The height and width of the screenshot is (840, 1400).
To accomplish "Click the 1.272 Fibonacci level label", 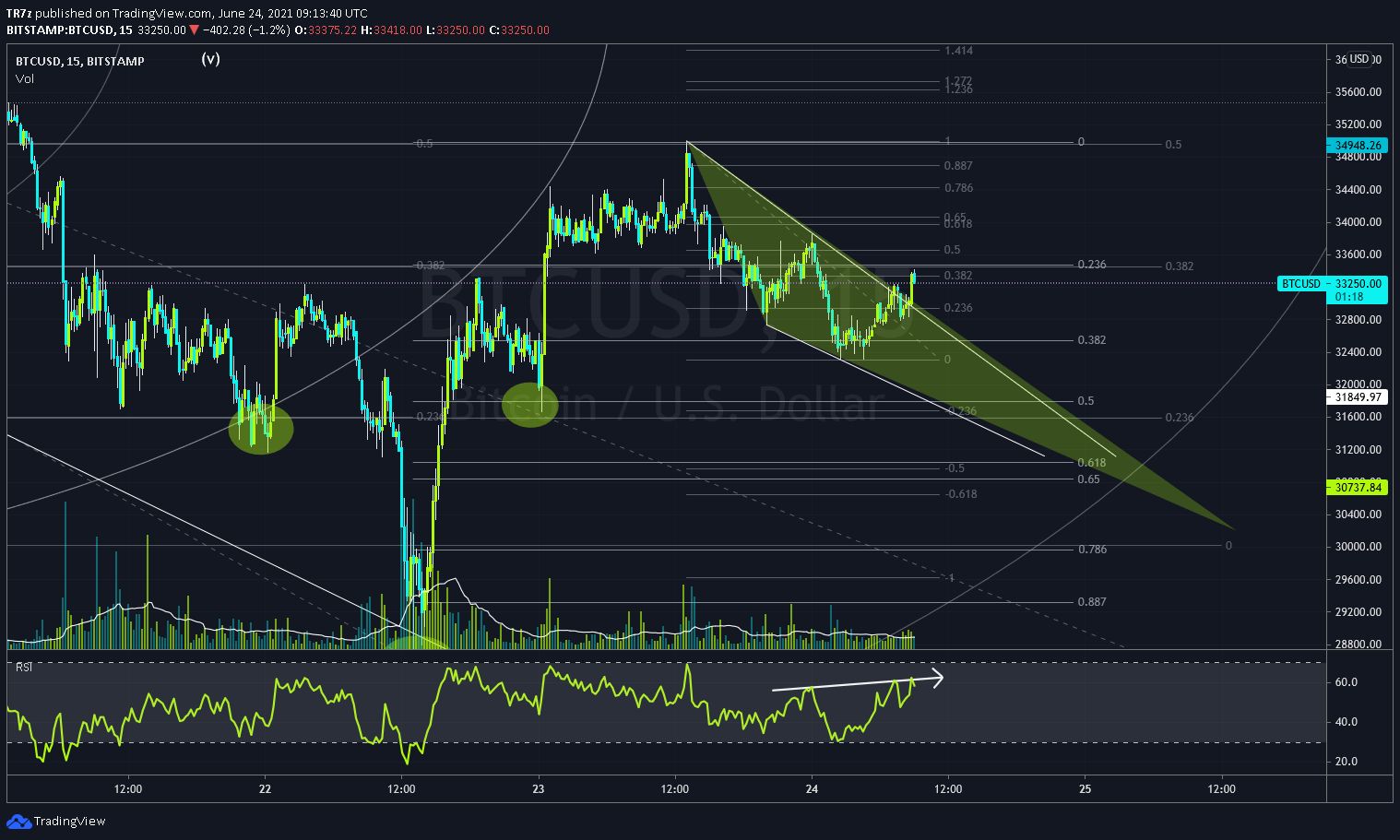I will pos(958,81).
